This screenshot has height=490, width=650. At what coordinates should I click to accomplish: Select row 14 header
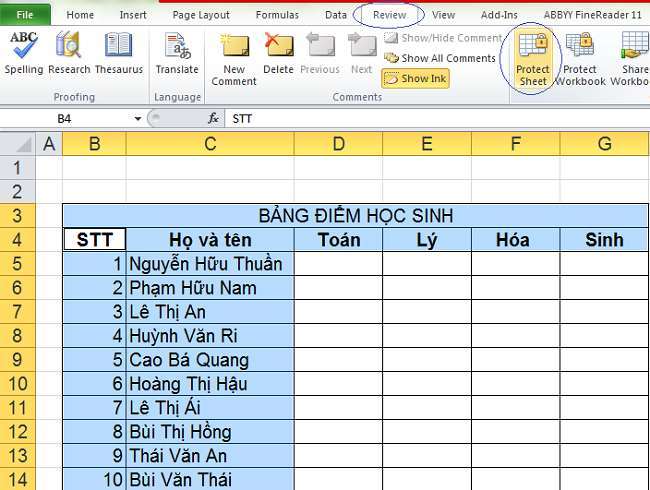click(17, 480)
